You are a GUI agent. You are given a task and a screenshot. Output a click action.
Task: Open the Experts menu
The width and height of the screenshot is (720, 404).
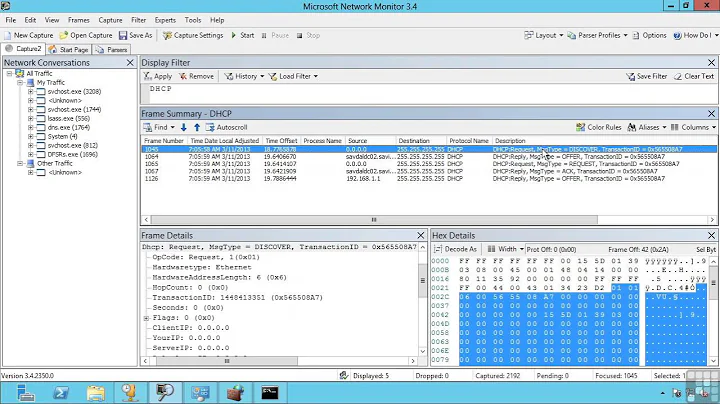point(165,20)
